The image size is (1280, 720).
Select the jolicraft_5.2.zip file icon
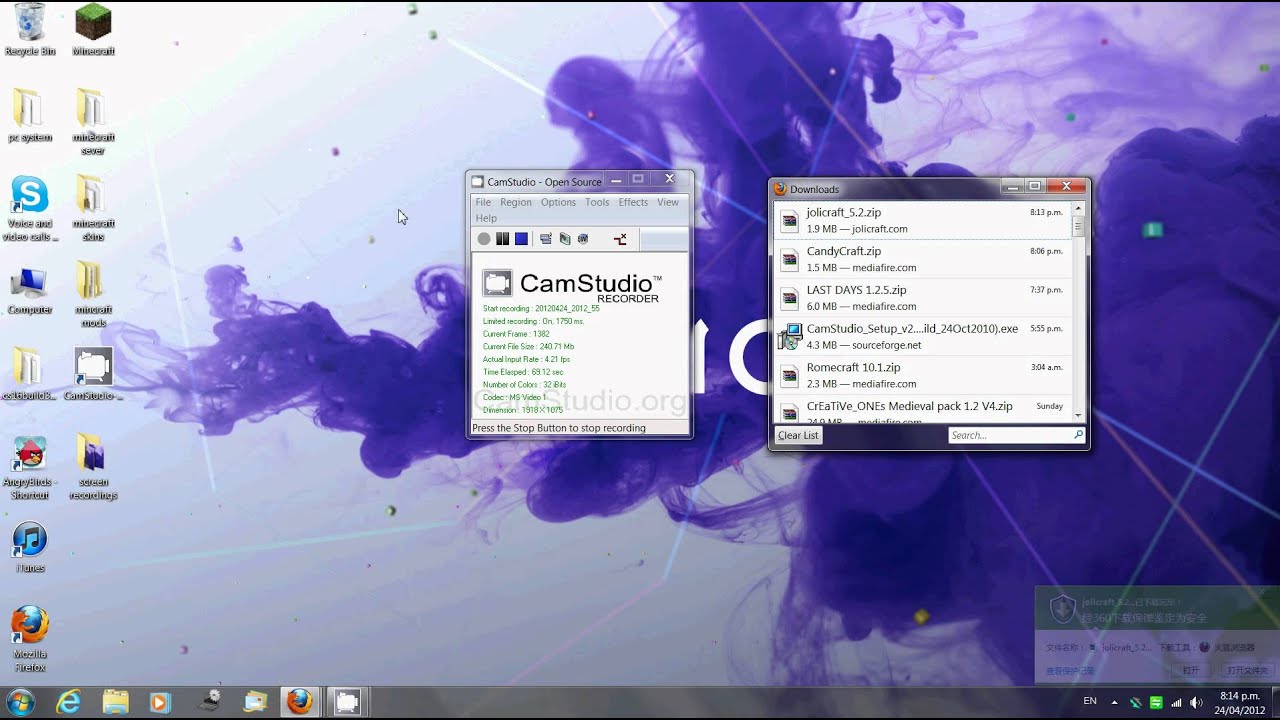[790, 221]
